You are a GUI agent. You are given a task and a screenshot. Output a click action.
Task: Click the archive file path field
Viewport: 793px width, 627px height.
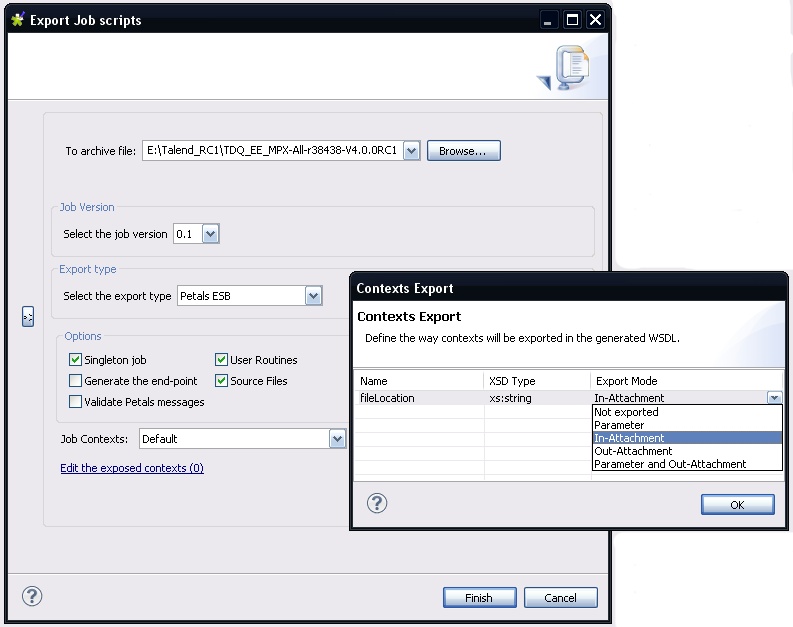[x=271, y=151]
